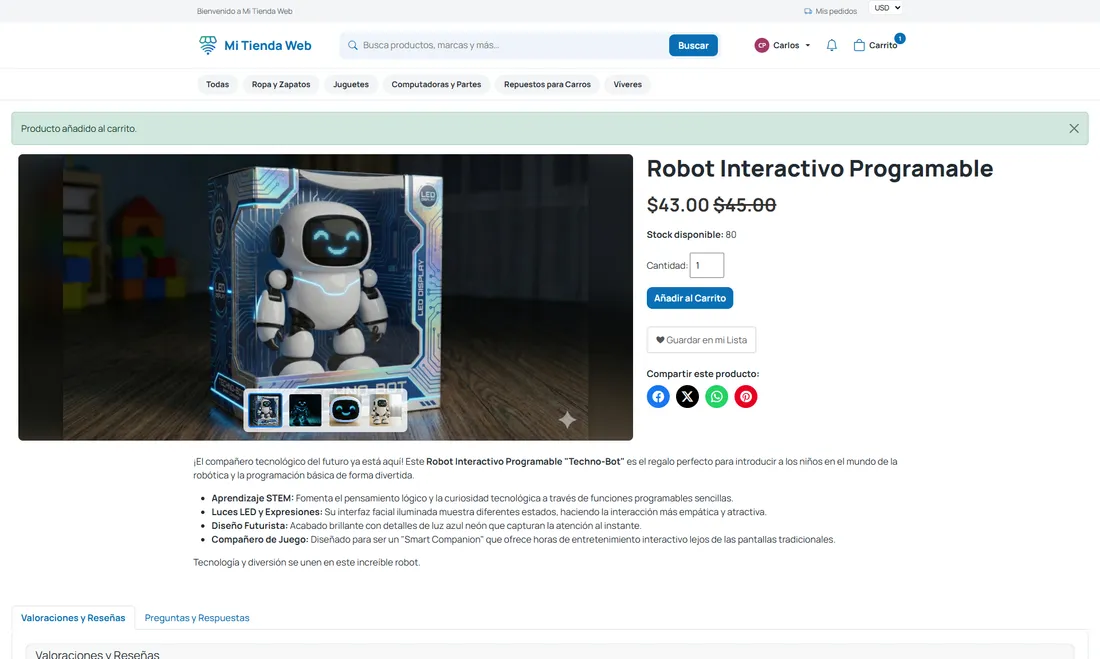Image resolution: width=1100 pixels, height=659 pixels.
Task: Select the Computadoras y Partes category
Action: pos(436,84)
